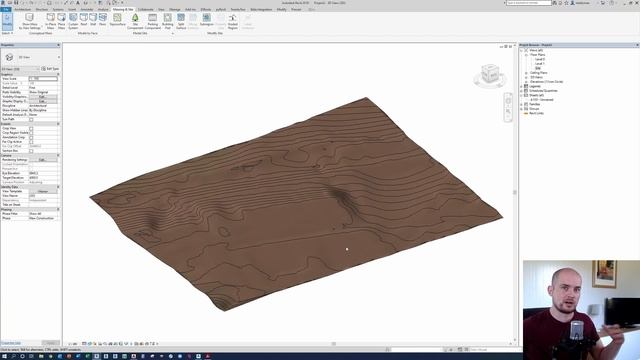Viewport: 640px width, 360px height.
Task: Open the Site floor plan
Action: 538,68
